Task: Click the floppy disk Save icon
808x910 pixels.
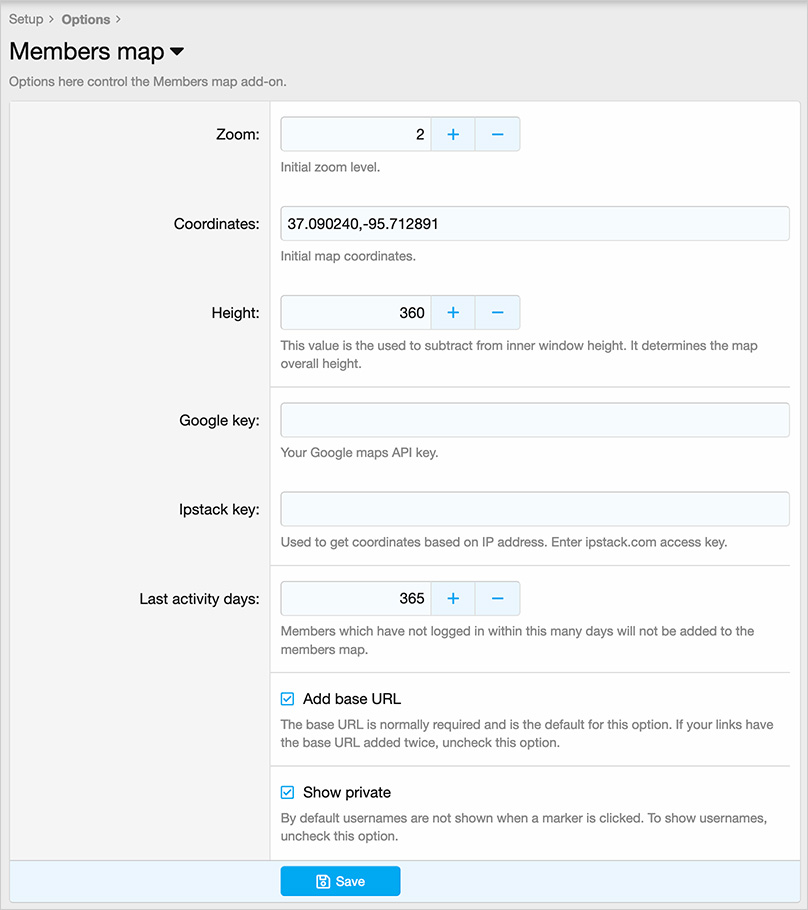Action: (323, 881)
